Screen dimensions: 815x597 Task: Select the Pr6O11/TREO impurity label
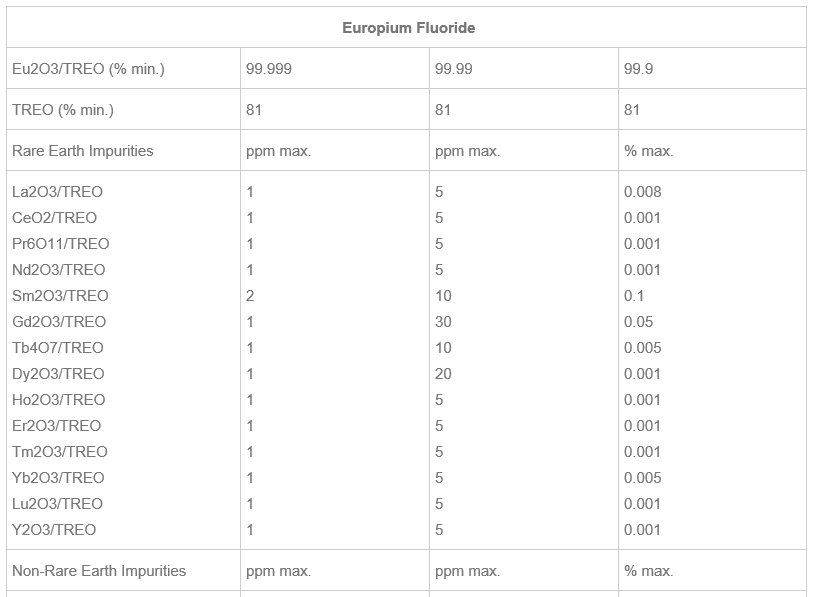tap(61, 244)
